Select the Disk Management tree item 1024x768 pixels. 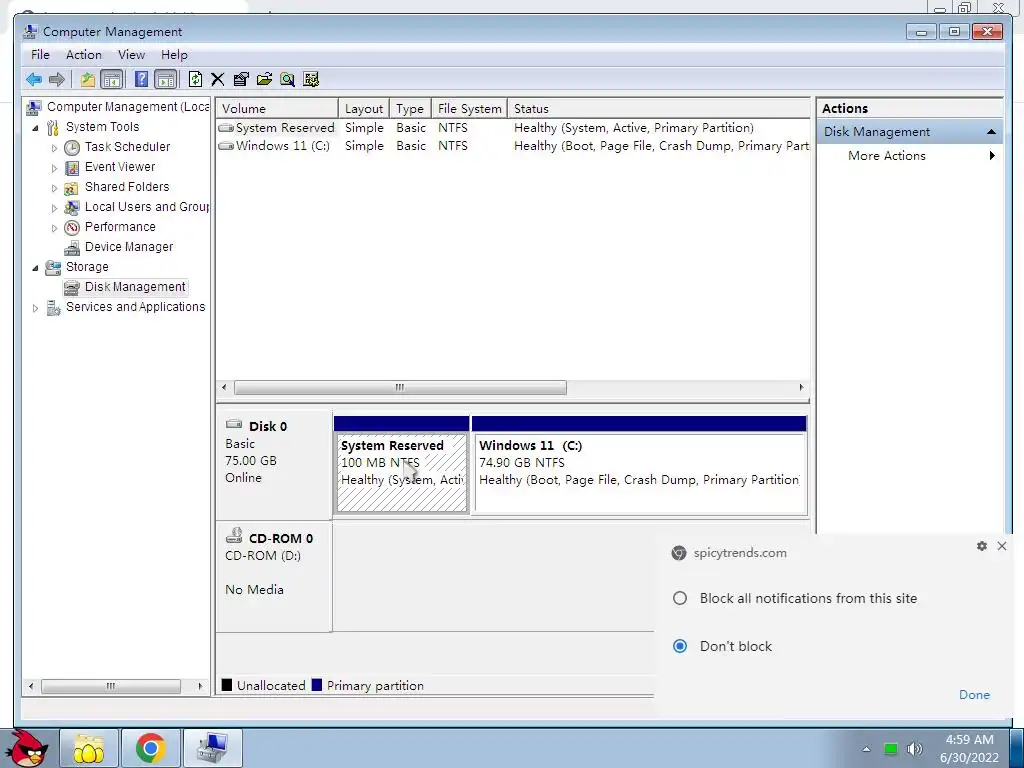click(x=135, y=287)
